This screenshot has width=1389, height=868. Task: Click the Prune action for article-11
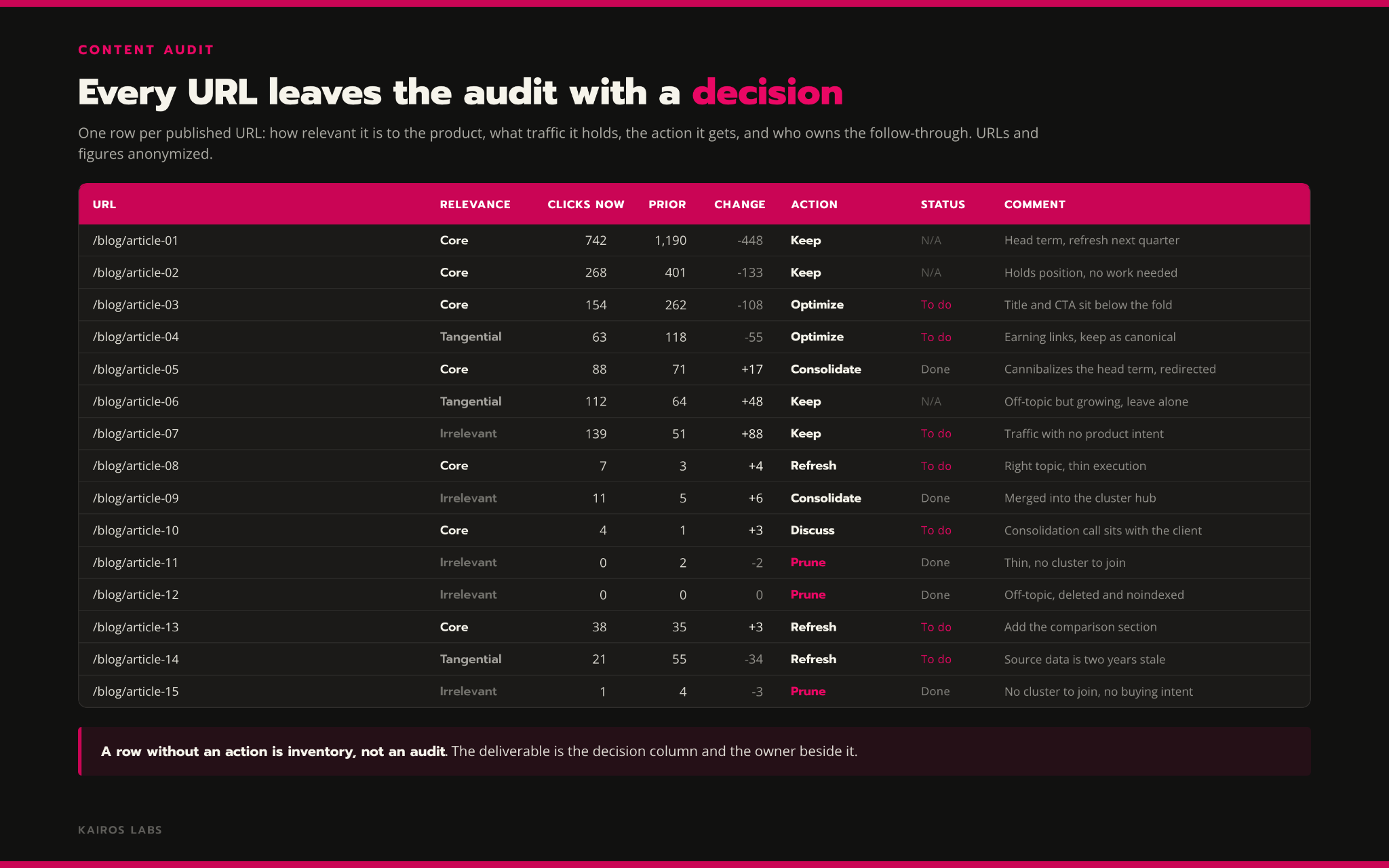tap(808, 562)
